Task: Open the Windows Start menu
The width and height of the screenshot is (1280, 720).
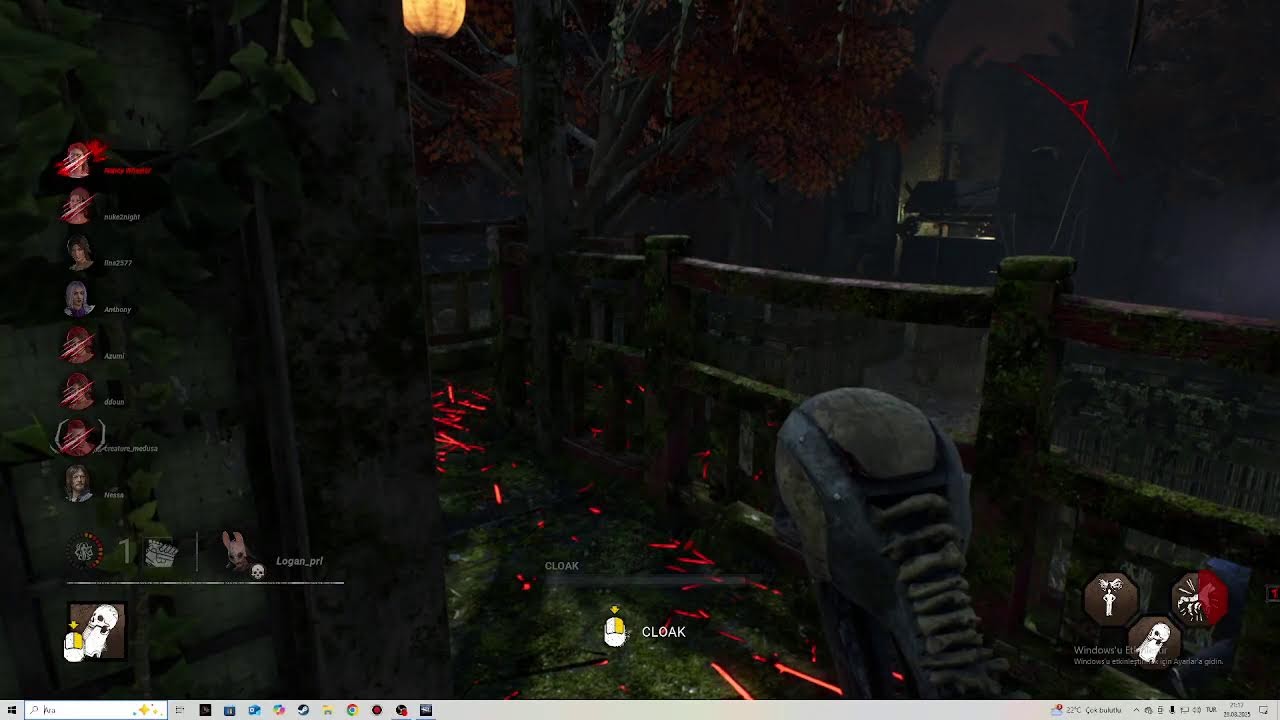Action: tap(11, 710)
